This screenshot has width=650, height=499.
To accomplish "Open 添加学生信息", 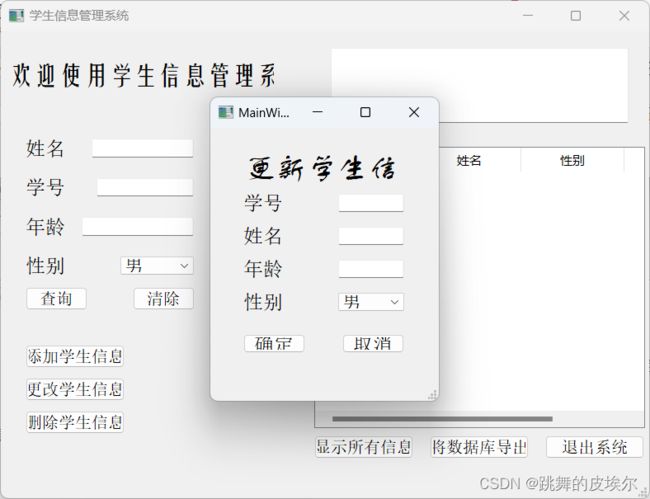I will coord(75,356).
